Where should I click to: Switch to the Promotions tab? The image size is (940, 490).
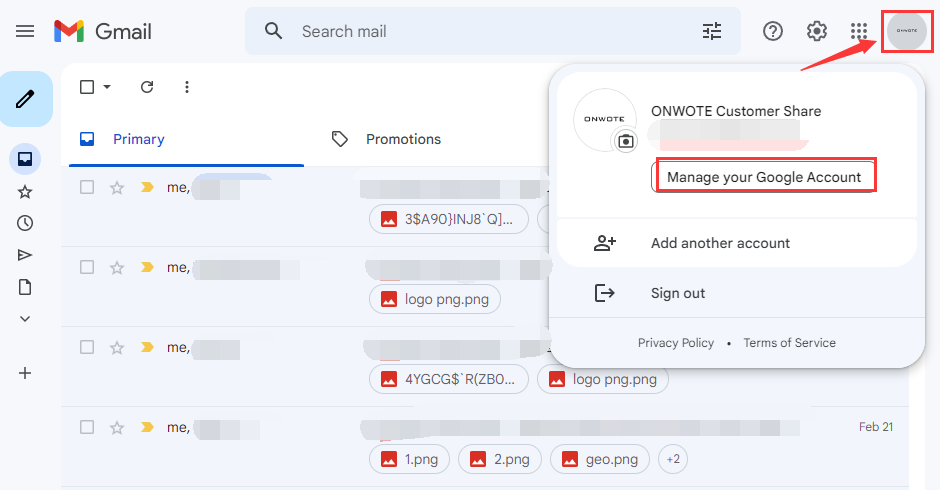tap(402, 139)
